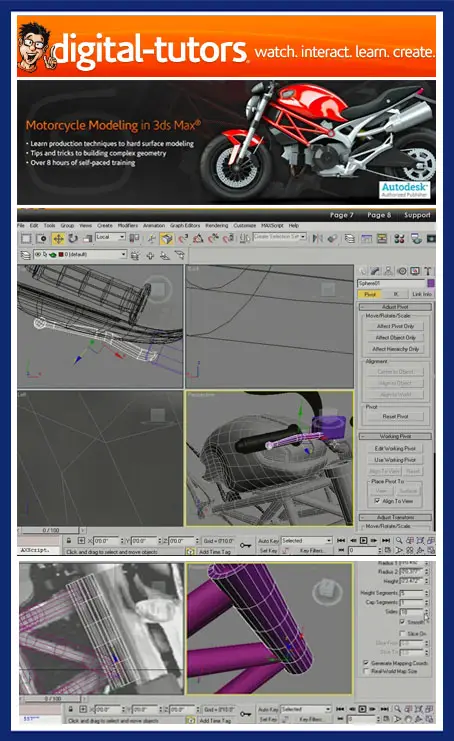Open the Local reference coordinate dropdown

tap(111, 237)
